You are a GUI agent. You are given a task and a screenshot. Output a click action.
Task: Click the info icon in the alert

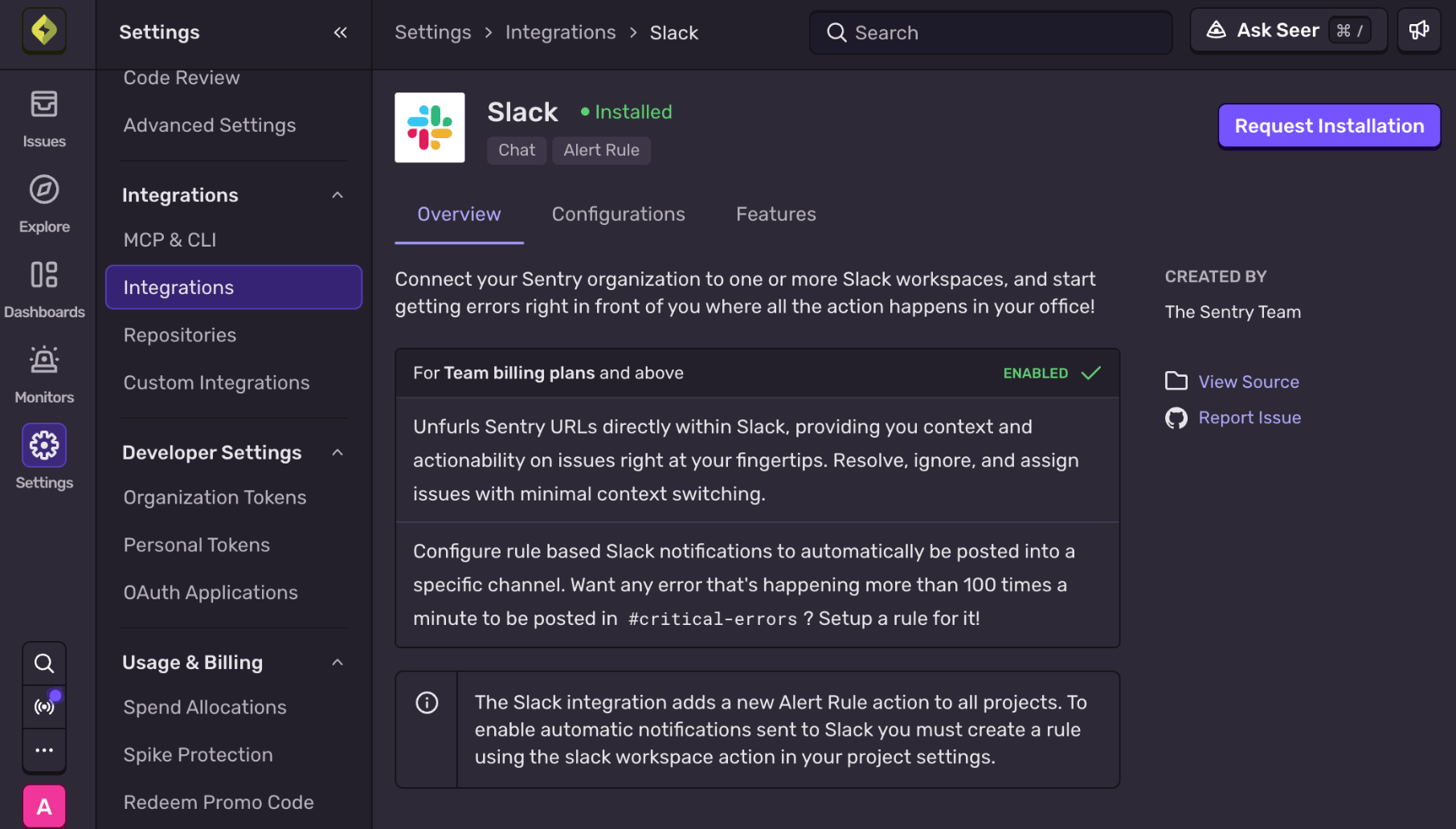[x=427, y=703]
